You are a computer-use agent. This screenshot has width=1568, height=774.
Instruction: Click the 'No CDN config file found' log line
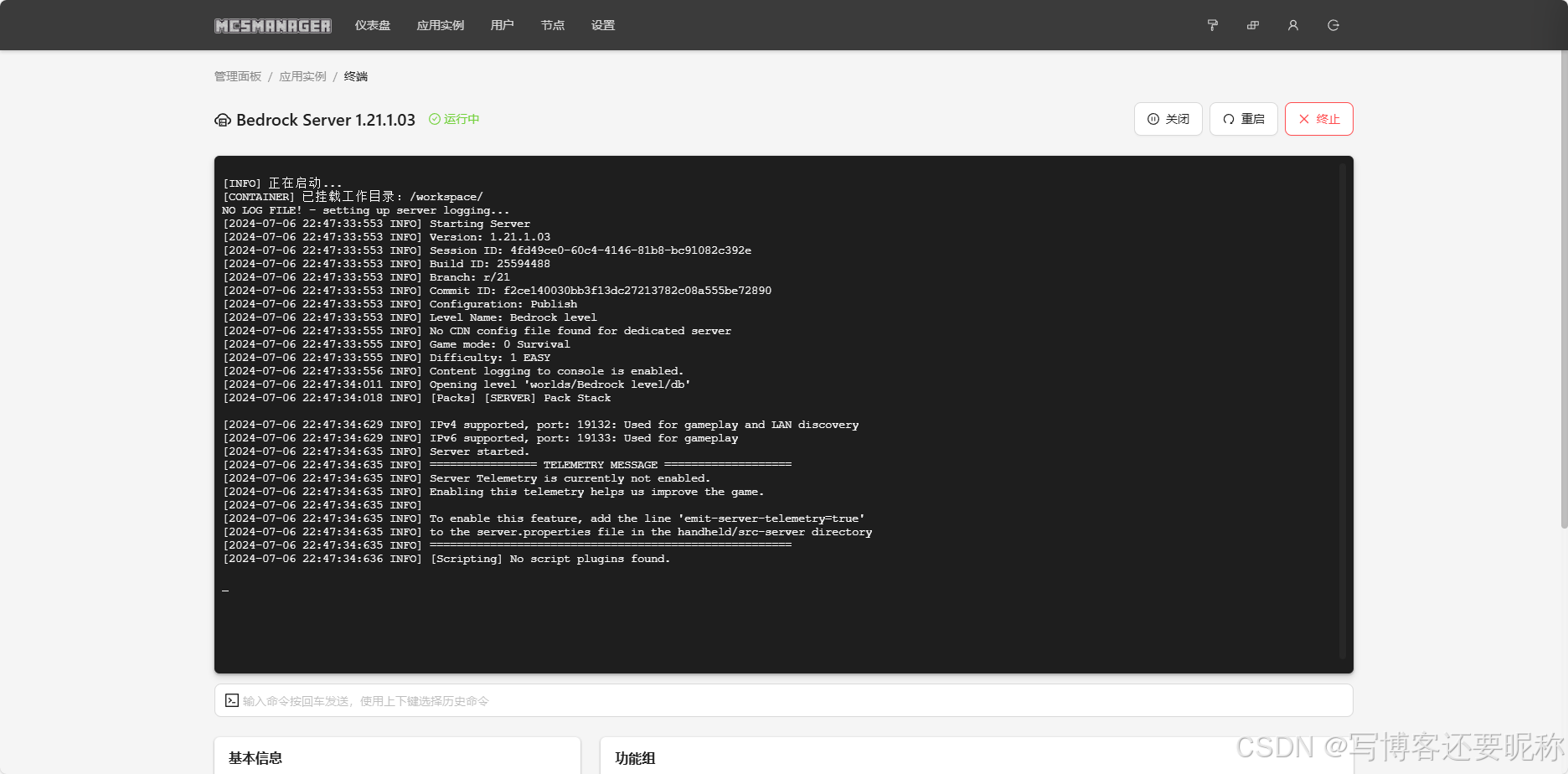coord(477,331)
